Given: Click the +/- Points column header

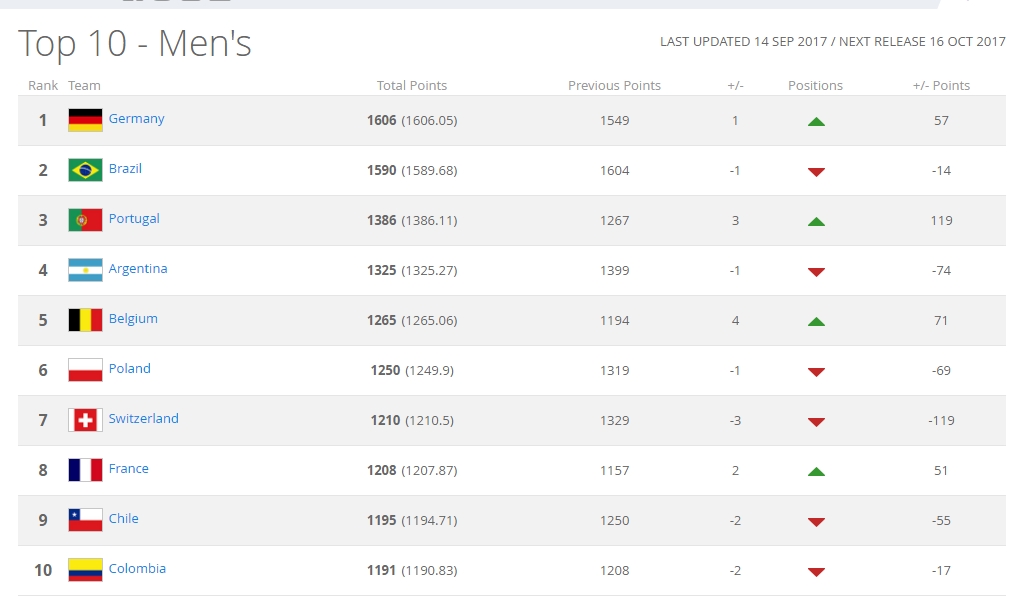Looking at the screenshot, I should tap(941, 86).
